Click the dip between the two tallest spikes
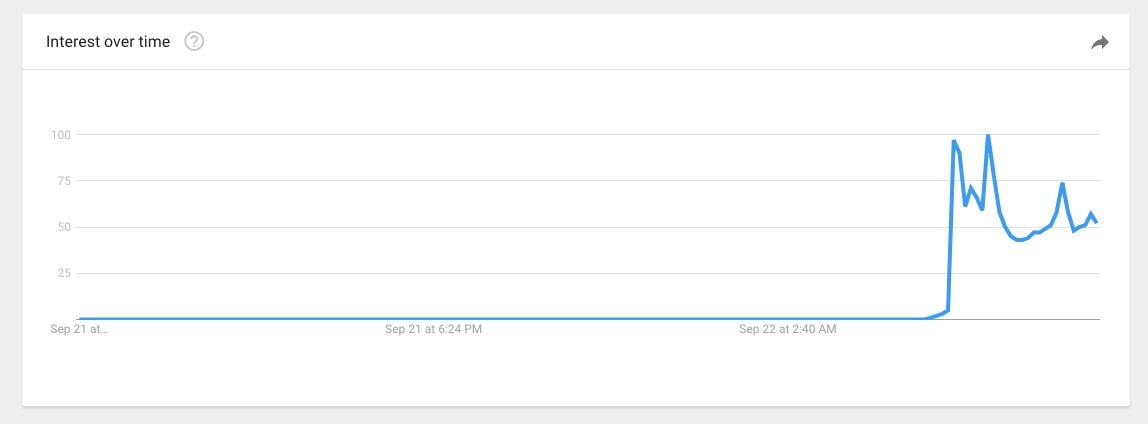1148x424 pixels. [x=982, y=209]
